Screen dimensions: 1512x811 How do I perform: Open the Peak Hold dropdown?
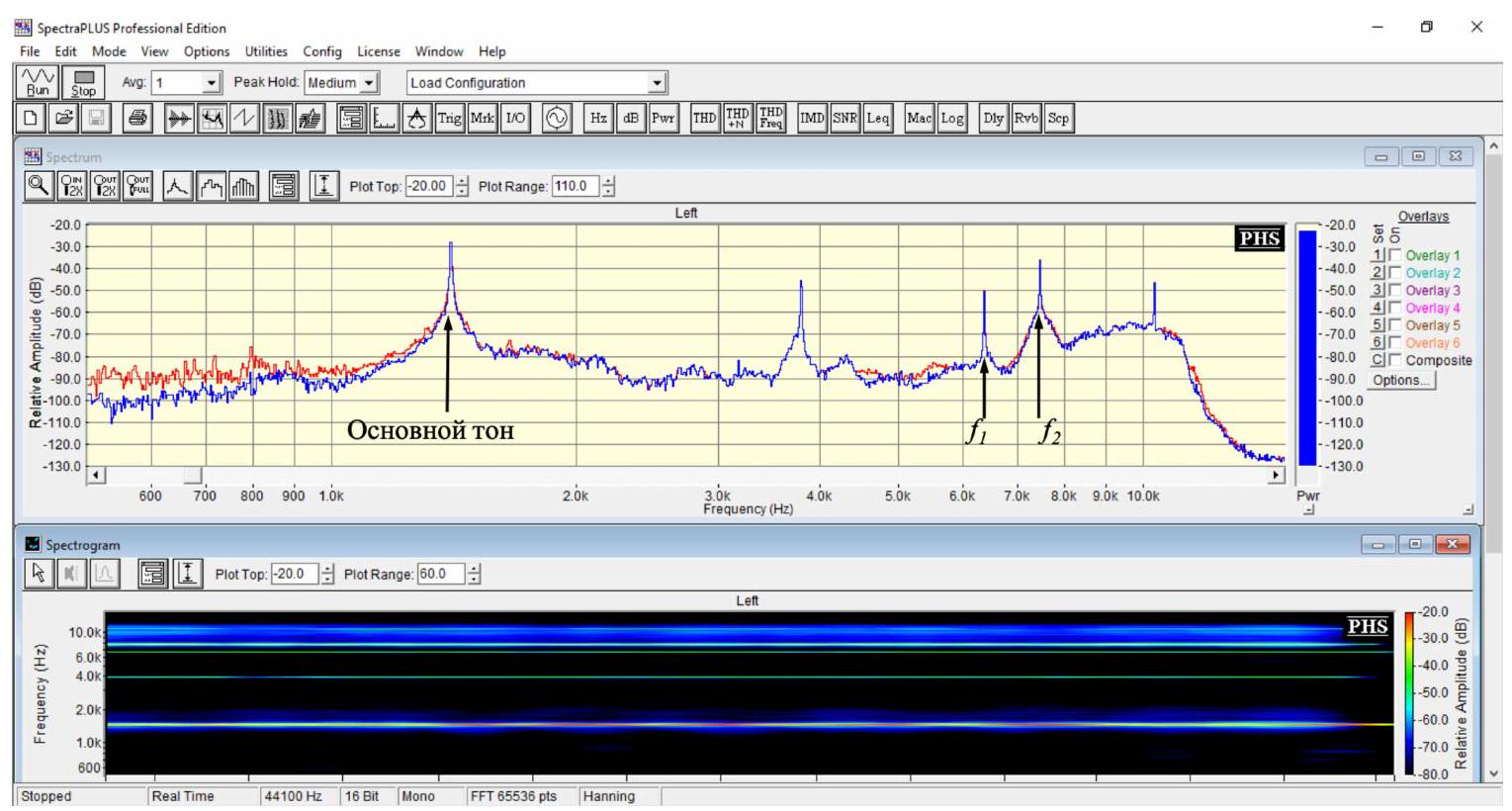(369, 83)
